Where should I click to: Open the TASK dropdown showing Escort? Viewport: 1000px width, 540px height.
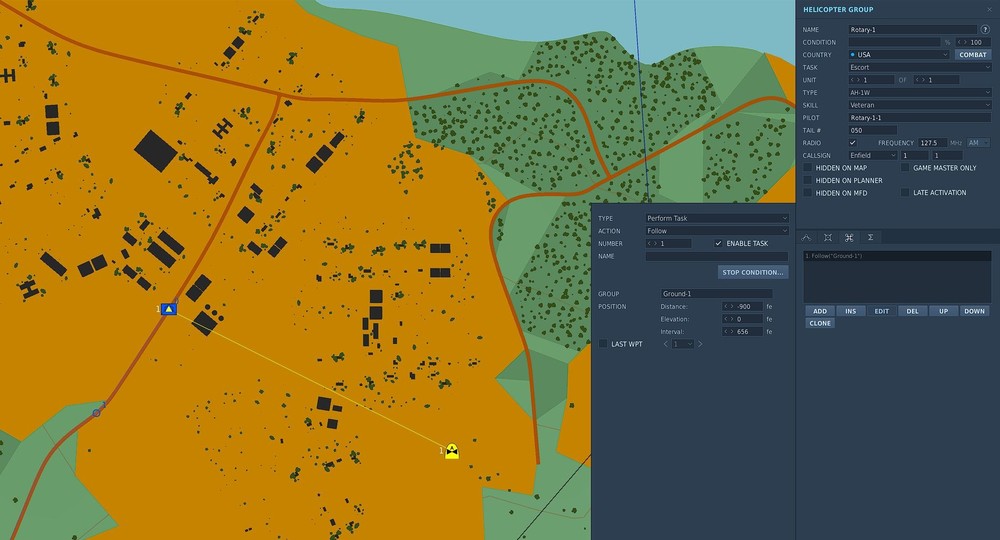pos(920,68)
